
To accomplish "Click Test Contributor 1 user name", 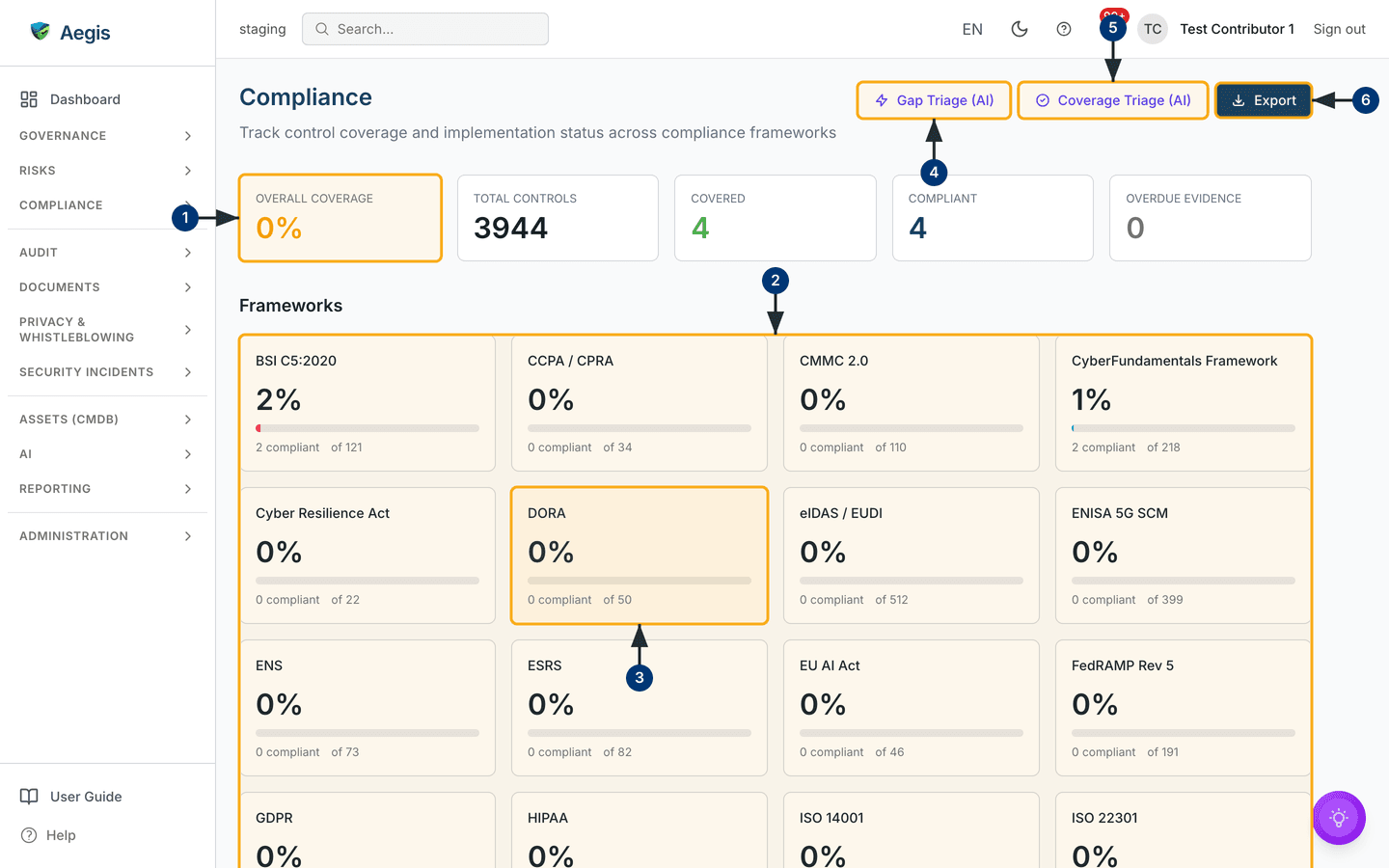I will [1237, 29].
